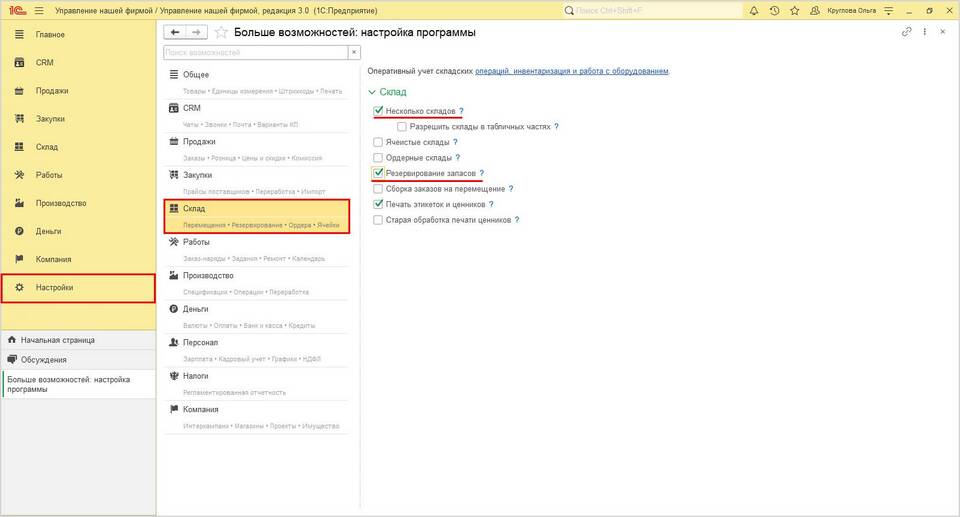Viewport: 960px width, 517px height.
Task: Open history clock icon
Action: (774, 10)
